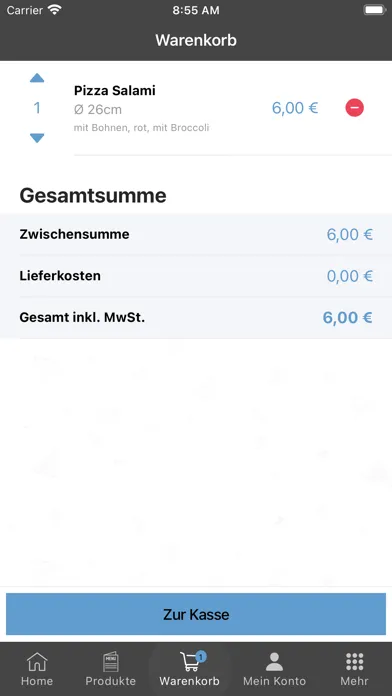This screenshot has height=696, width=392.
Task: Tap the person silhouette account icon
Action: [x=274, y=662]
